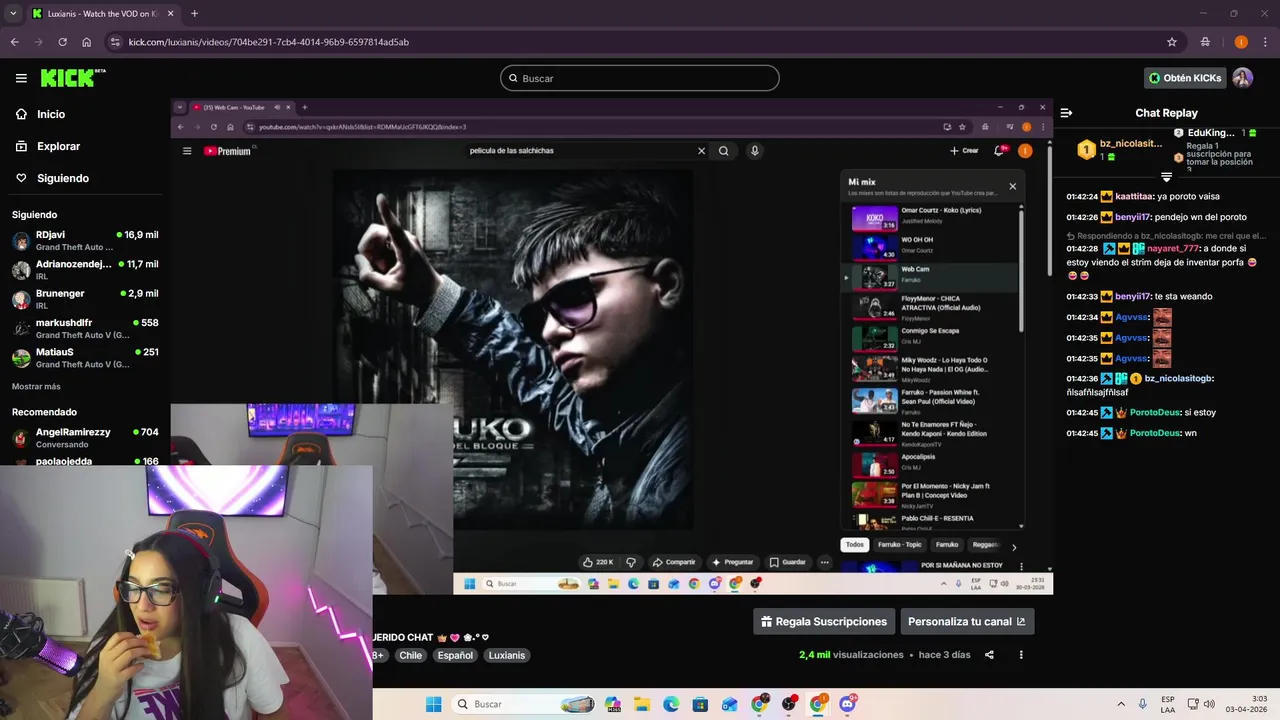This screenshot has height=720, width=1280.
Task: Open the user profile avatar menu
Action: [x=1242, y=78]
